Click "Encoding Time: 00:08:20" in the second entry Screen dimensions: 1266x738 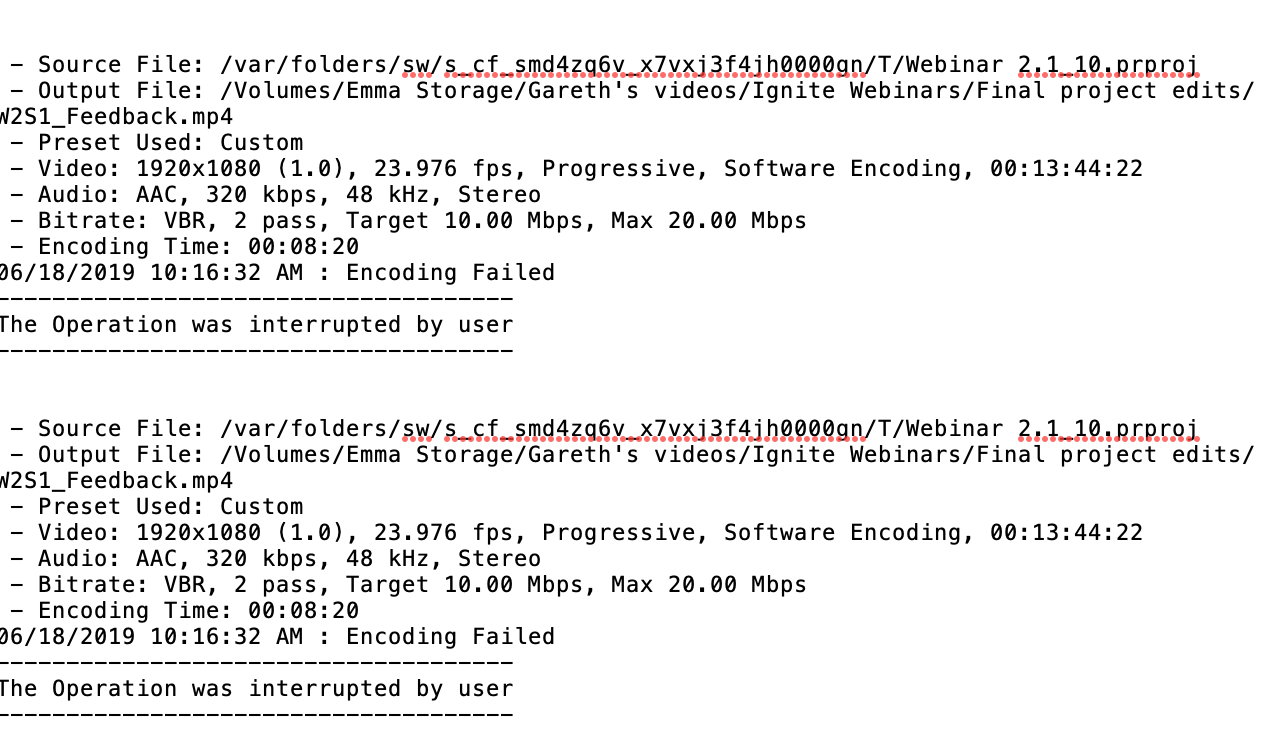(199, 611)
